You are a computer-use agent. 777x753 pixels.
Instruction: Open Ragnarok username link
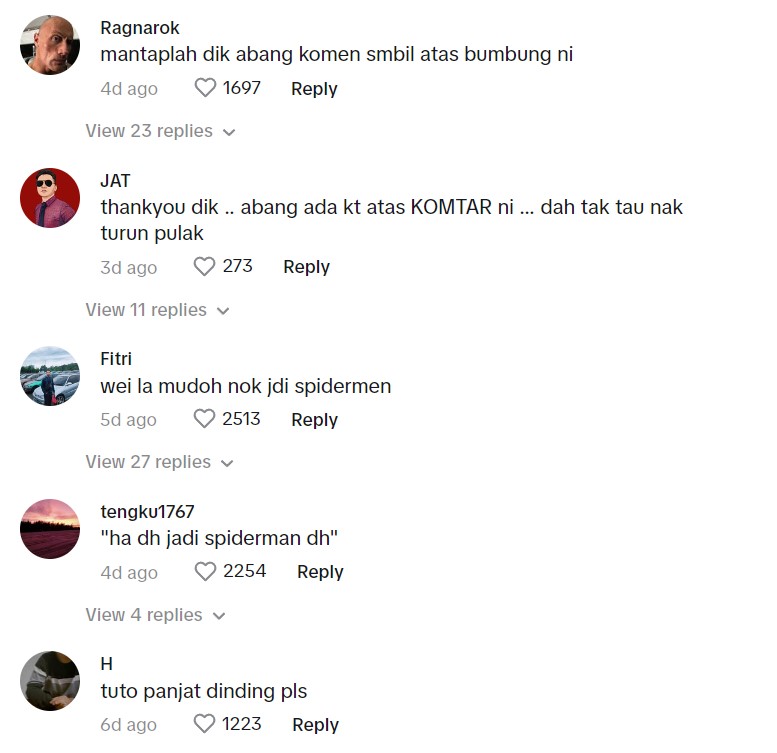(140, 28)
